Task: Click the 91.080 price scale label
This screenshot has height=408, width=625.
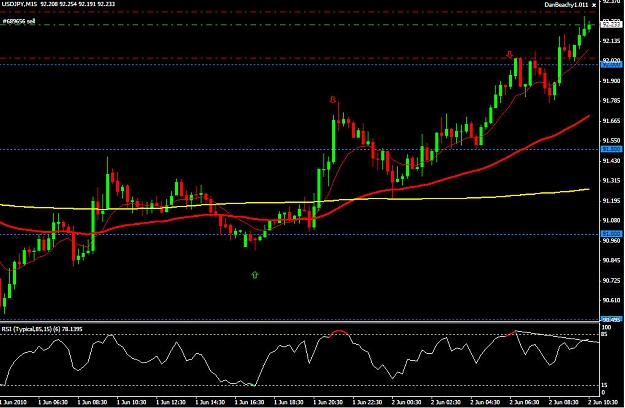Action: 612,220
